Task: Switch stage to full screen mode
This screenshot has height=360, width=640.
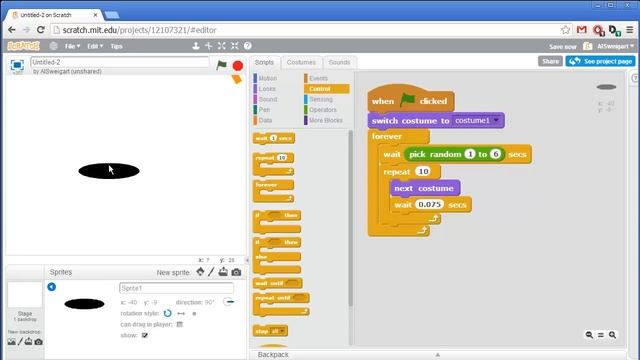Action: click(x=17, y=65)
